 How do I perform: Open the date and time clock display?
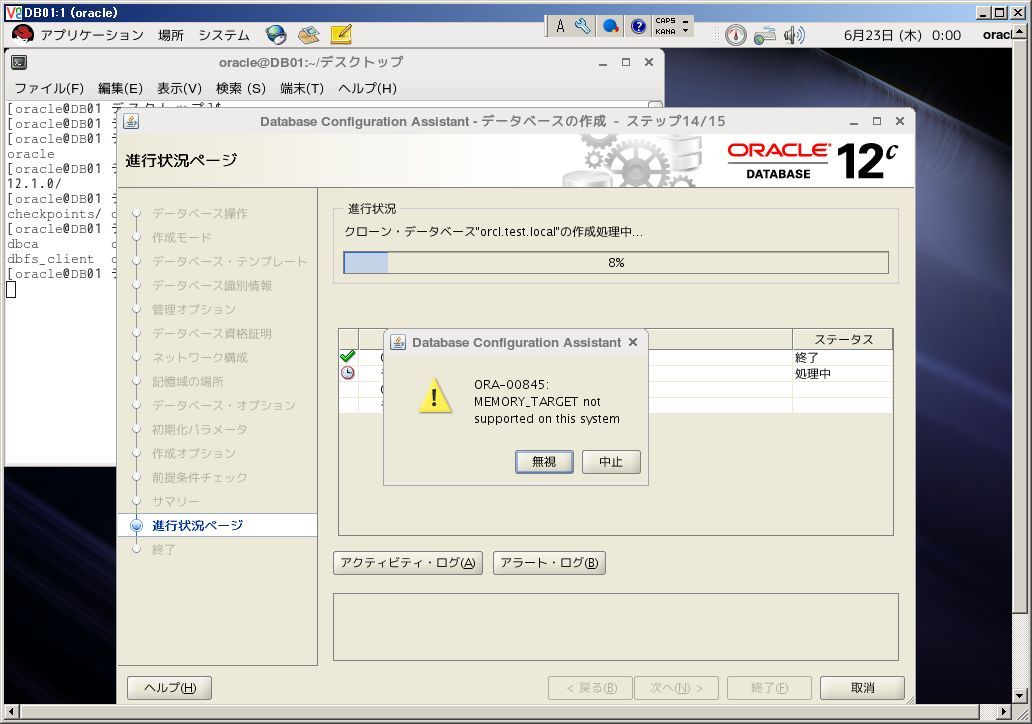902,36
